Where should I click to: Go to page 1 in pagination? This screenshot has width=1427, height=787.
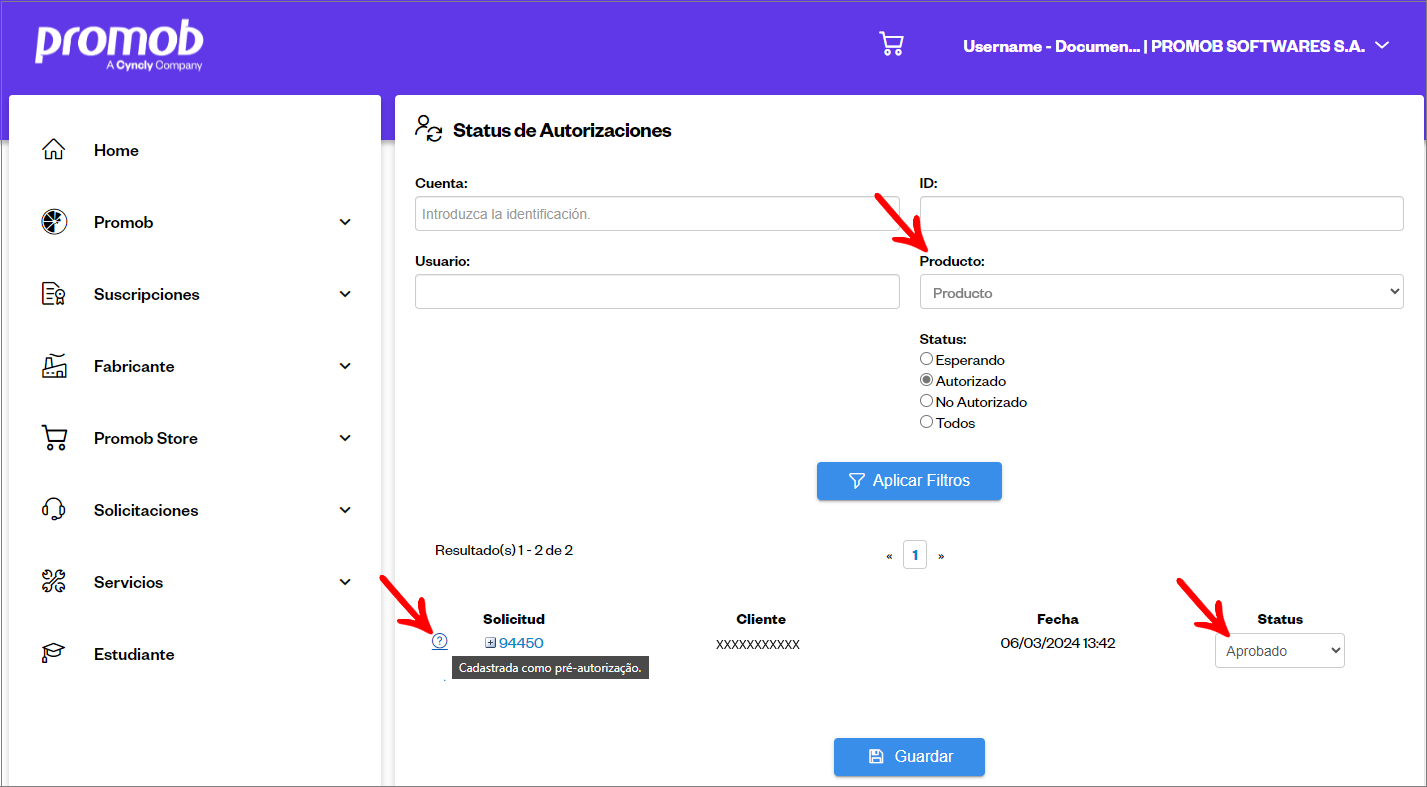(914, 554)
